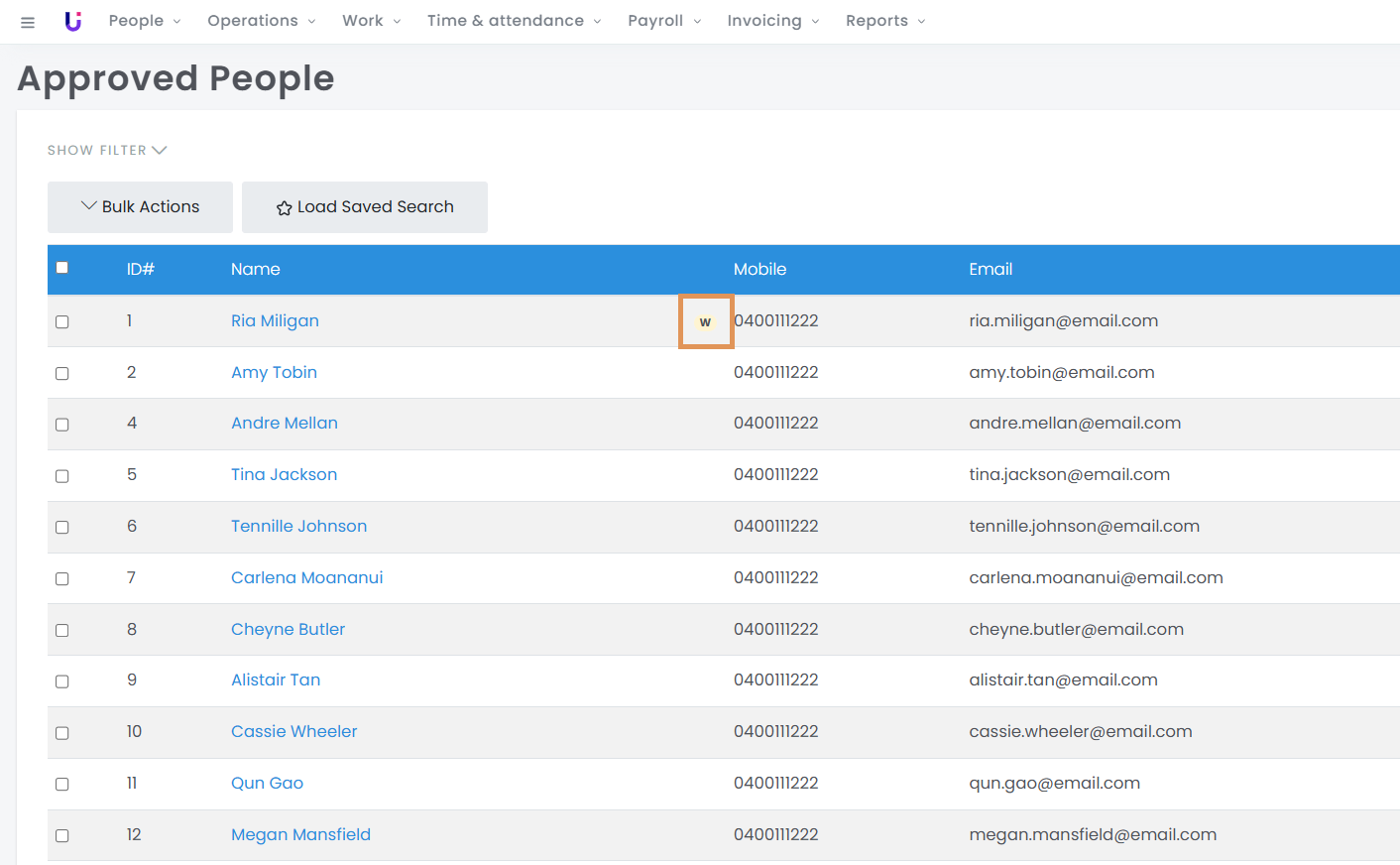Viewport: 1400px width, 865px height.
Task: Check the box next to Cheyne Butler
Action: 62,630
